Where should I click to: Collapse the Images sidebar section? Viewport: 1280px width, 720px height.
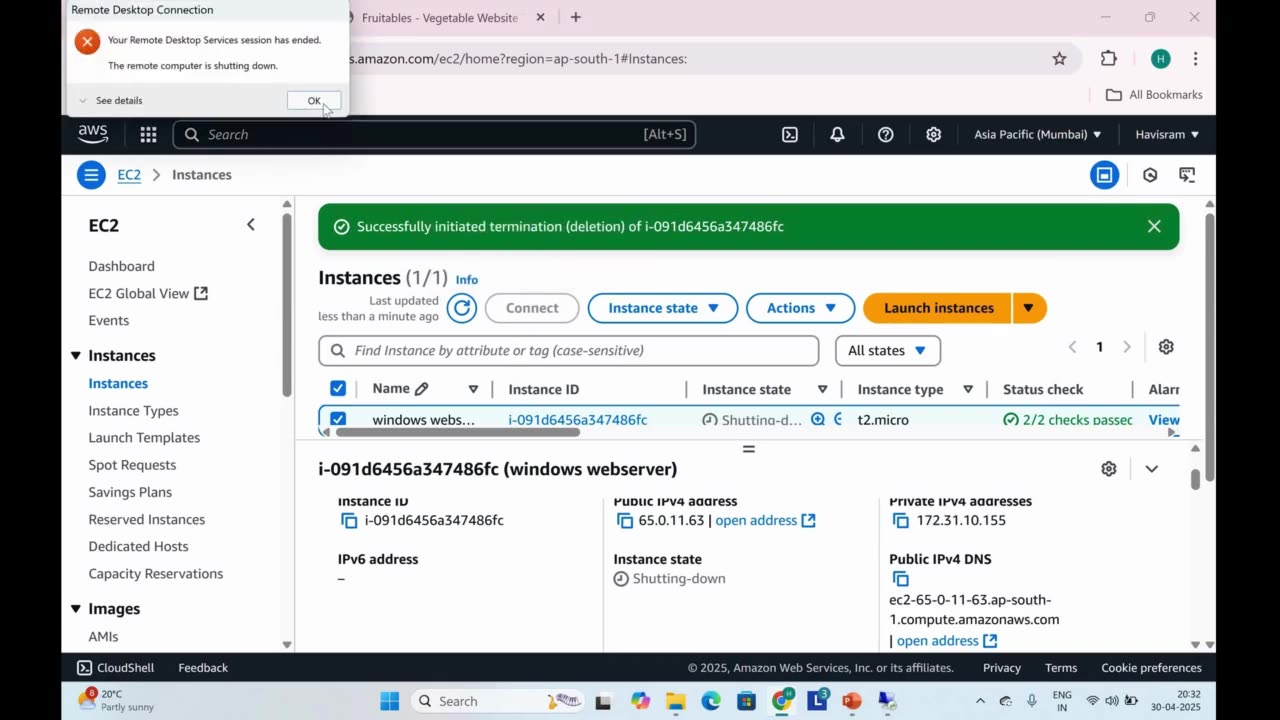(x=76, y=608)
